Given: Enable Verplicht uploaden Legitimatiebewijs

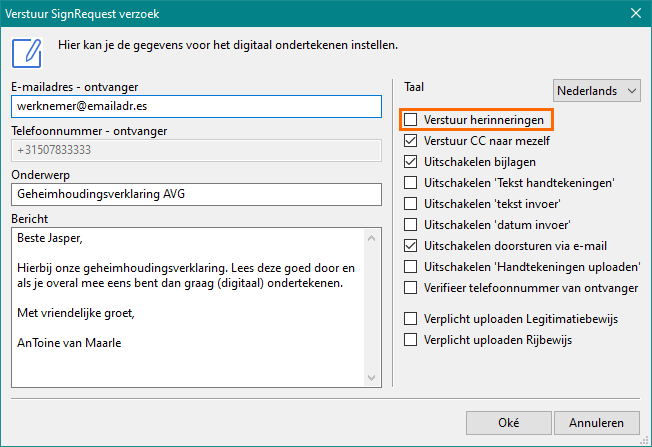Looking at the screenshot, I should [x=410, y=319].
